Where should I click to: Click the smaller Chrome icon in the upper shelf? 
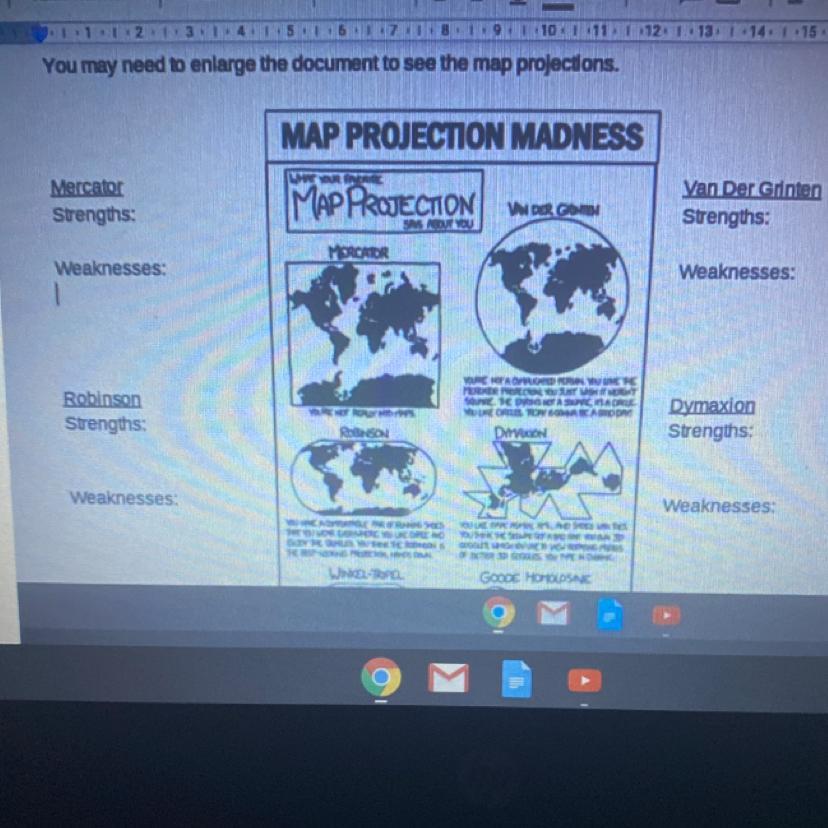pyautogui.click(x=498, y=612)
